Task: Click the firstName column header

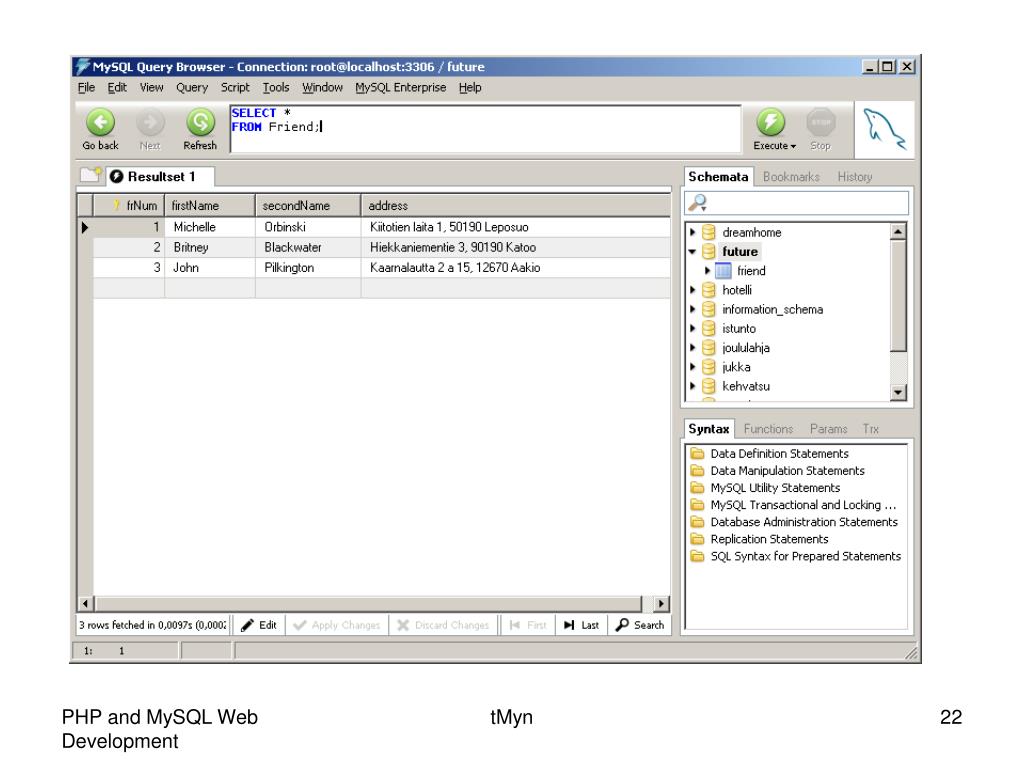Action: [x=210, y=206]
